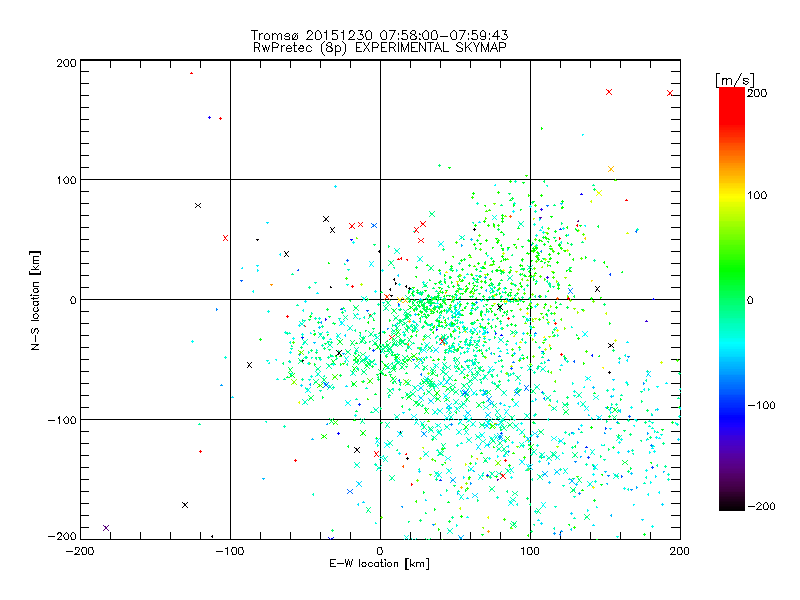This screenshot has width=800, height=600.
Task: Click the '[m/s]' colorbar unit label
Action: pyautogui.click(x=735, y=81)
